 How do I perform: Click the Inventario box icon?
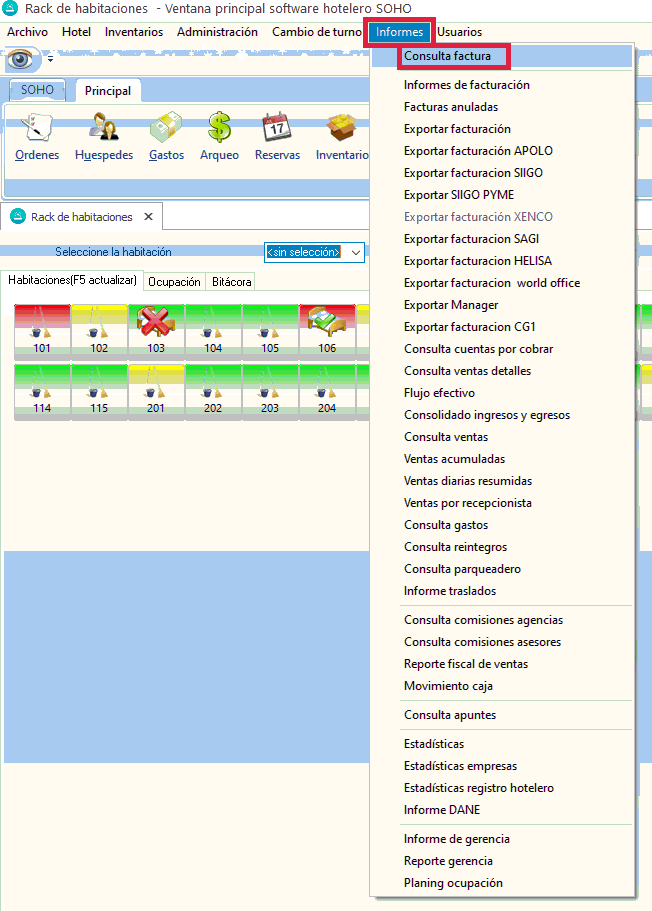coord(341,137)
